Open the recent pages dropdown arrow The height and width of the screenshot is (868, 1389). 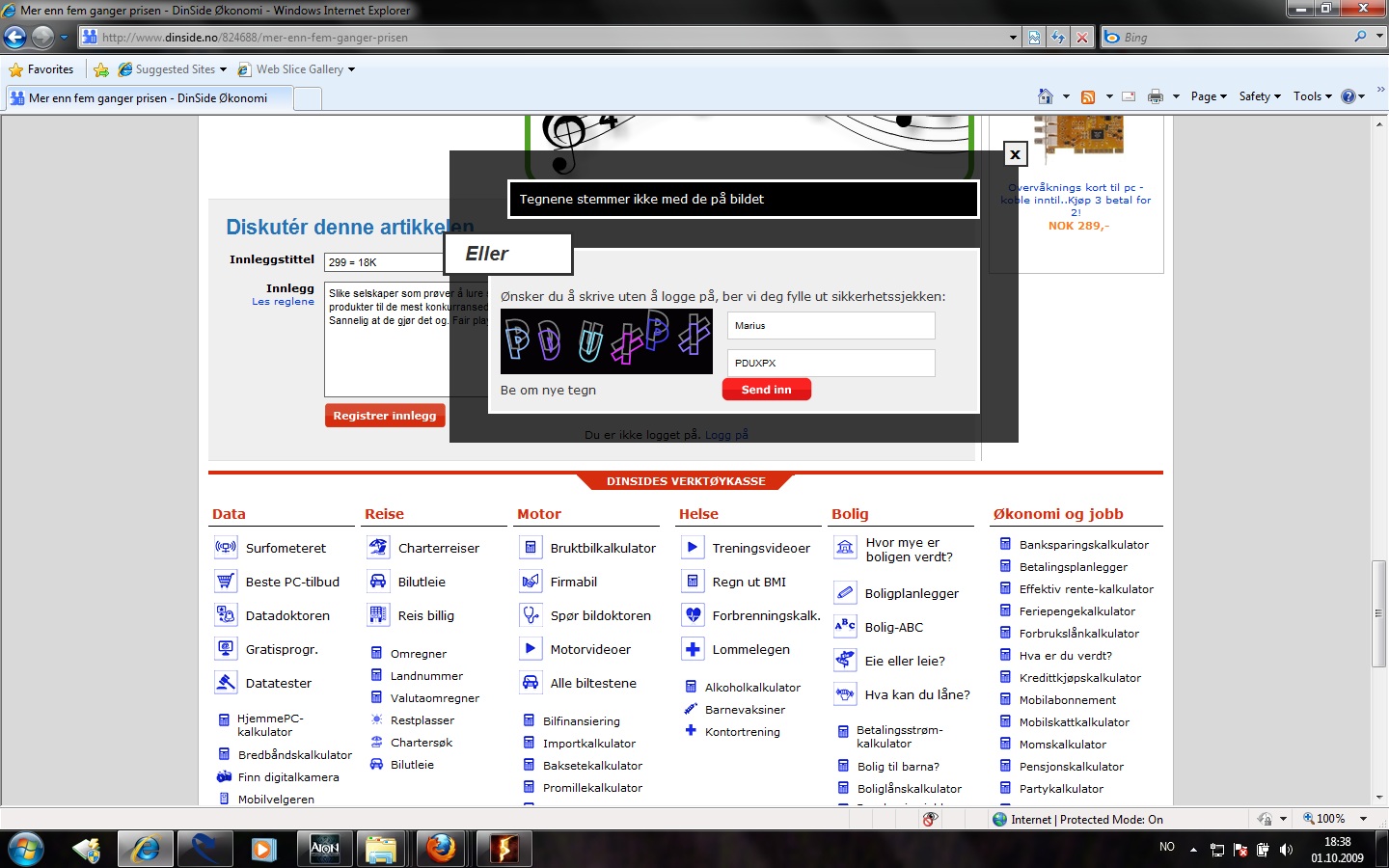click(64, 38)
